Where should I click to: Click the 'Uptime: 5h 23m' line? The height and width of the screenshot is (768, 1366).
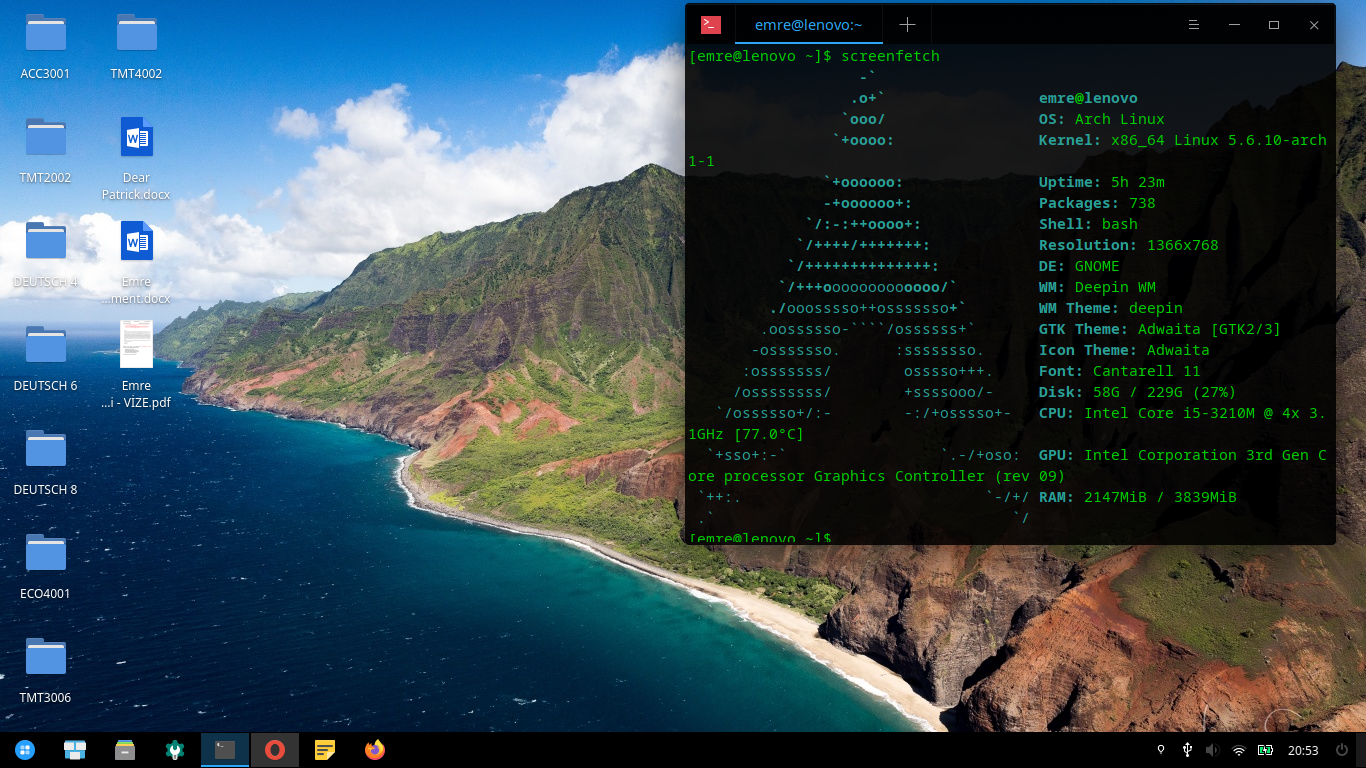click(1102, 182)
